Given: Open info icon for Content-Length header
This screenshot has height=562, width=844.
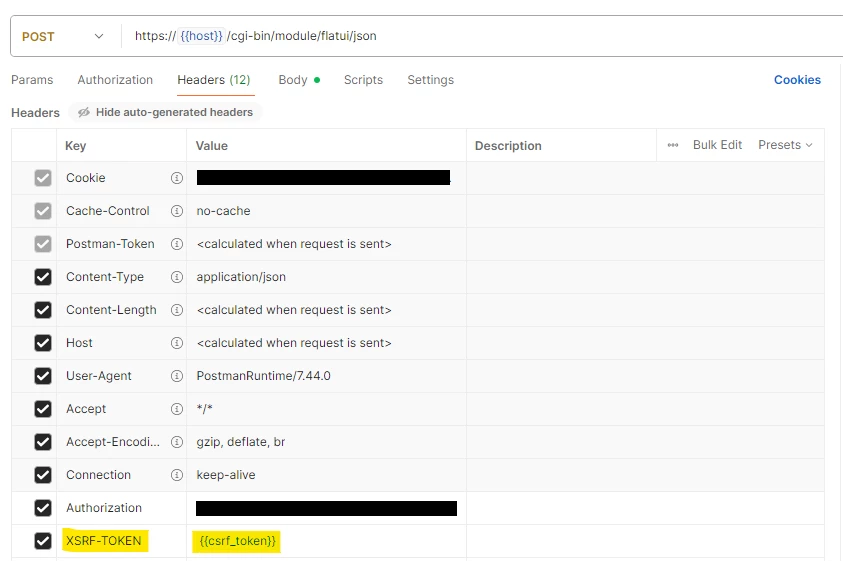Looking at the screenshot, I should [177, 310].
